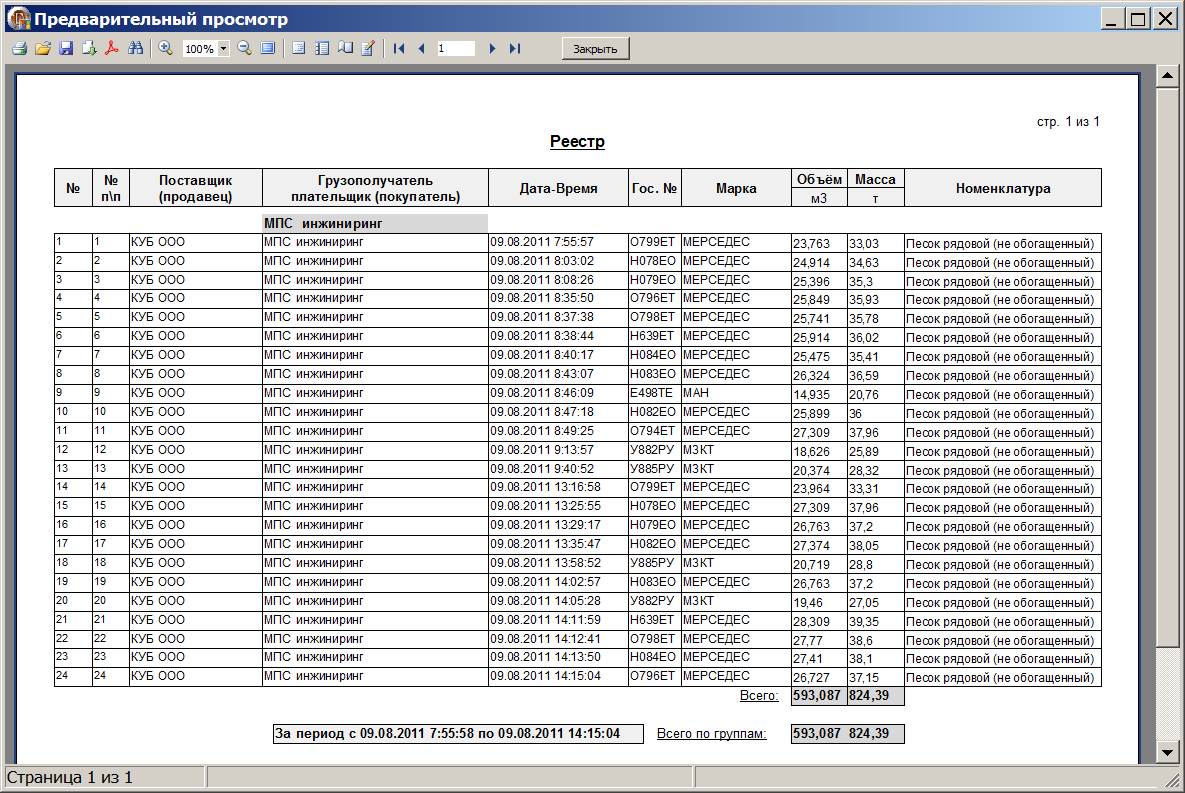The image size is (1185, 793).
Task: Edit the page with the pencil icon
Action: pos(368,48)
